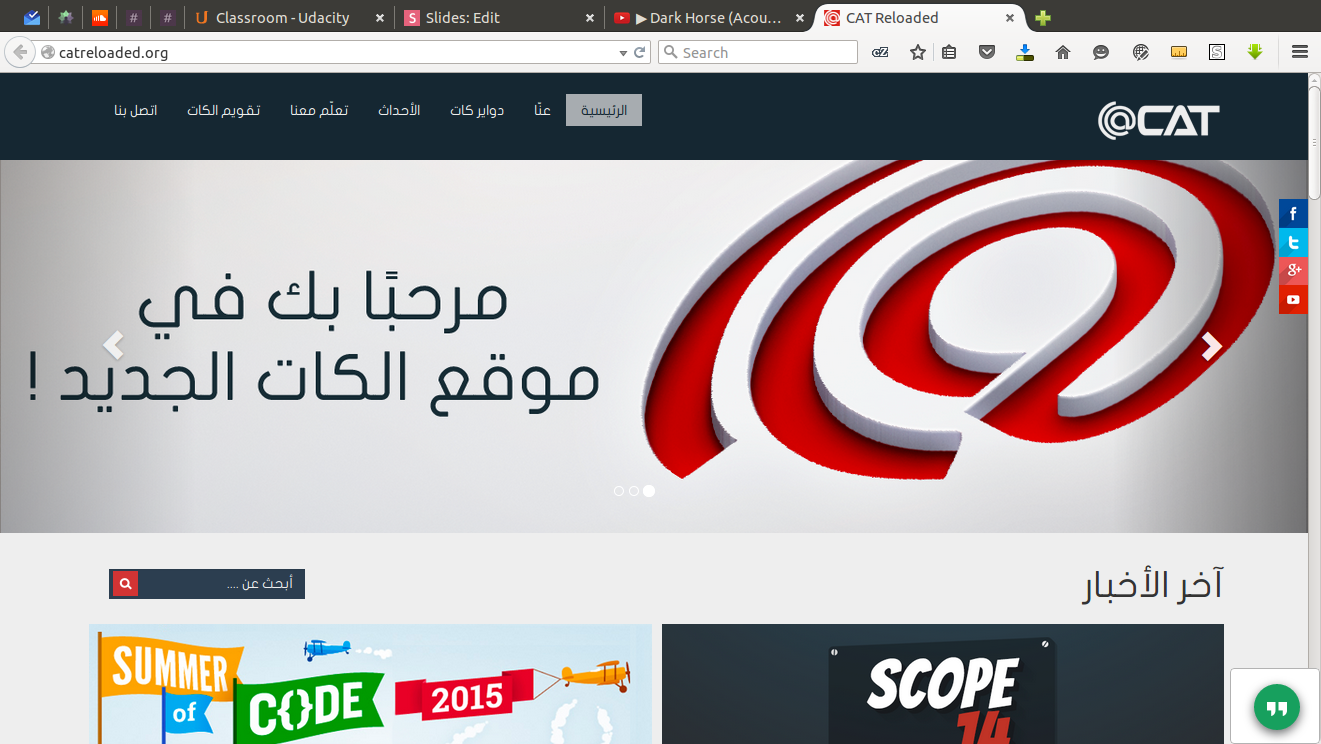Activate the yellow ruler measuring icon
The width and height of the screenshot is (1321, 744).
tap(1179, 52)
